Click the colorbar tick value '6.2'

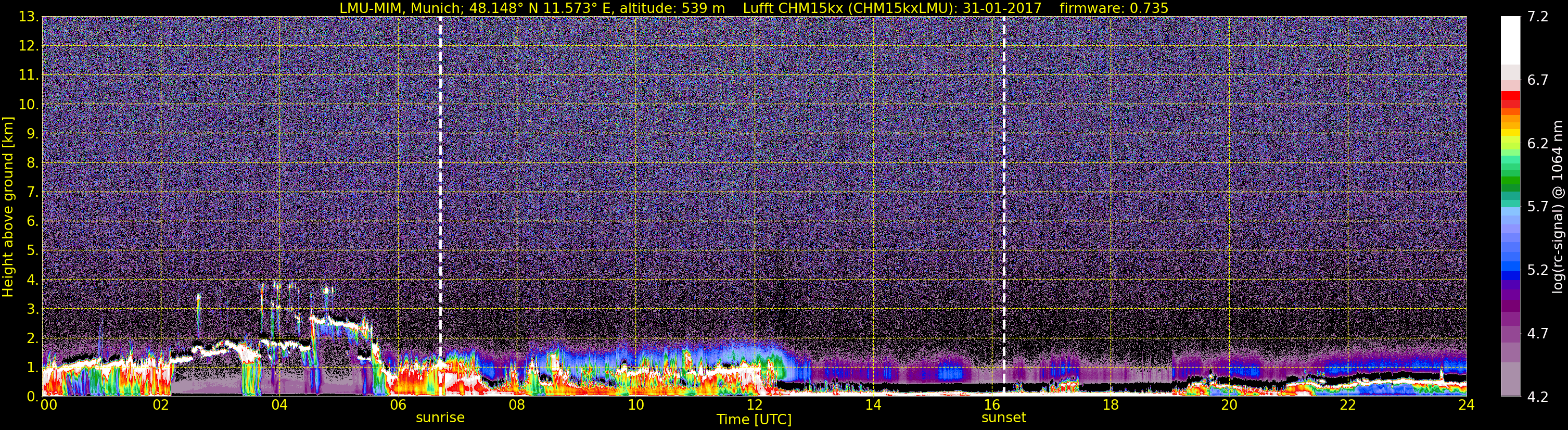click(1538, 144)
